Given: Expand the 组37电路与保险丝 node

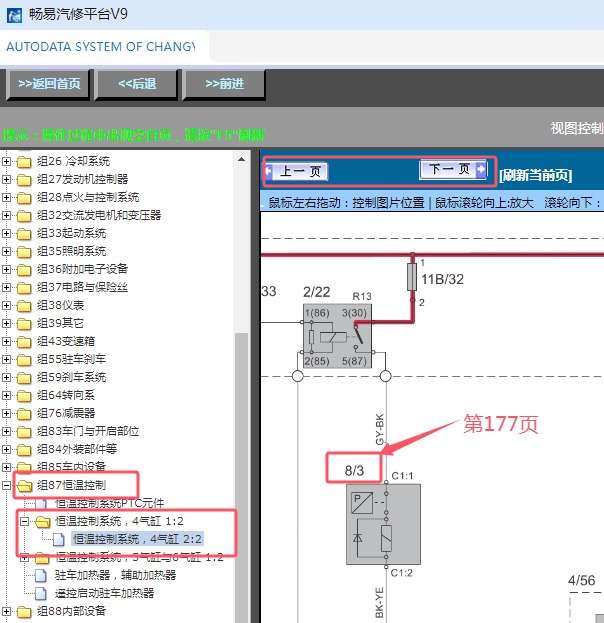Looking at the screenshot, I should (x=6, y=287).
